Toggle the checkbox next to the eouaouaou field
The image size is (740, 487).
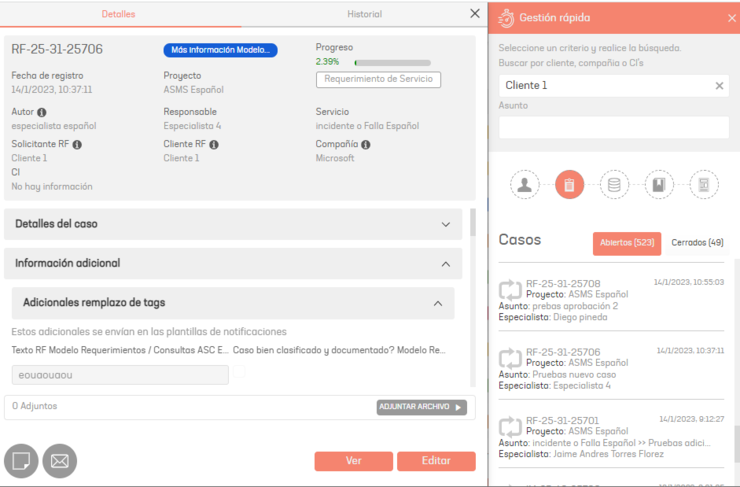240,374
